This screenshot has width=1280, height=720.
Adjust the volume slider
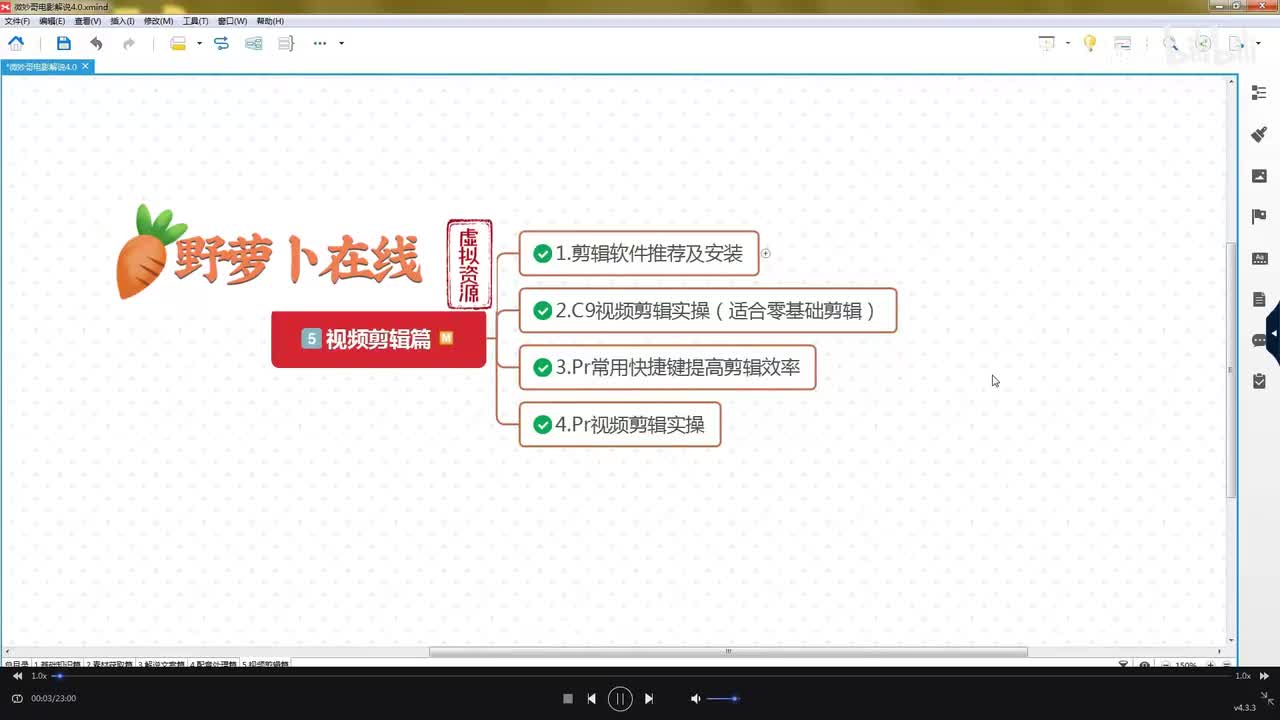coord(722,699)
